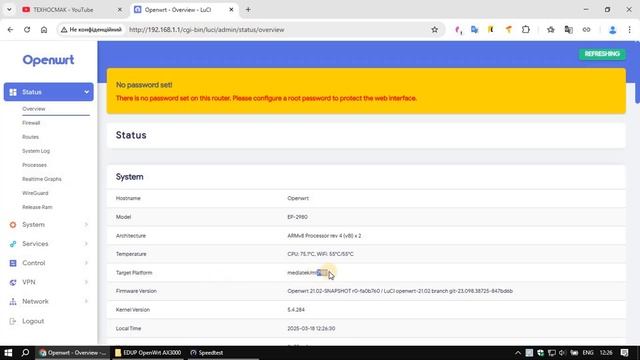Click the Control icon in sidebar
Image resolution: width=640 pixels, height=360 pixels.
click(x=13, y=263)
